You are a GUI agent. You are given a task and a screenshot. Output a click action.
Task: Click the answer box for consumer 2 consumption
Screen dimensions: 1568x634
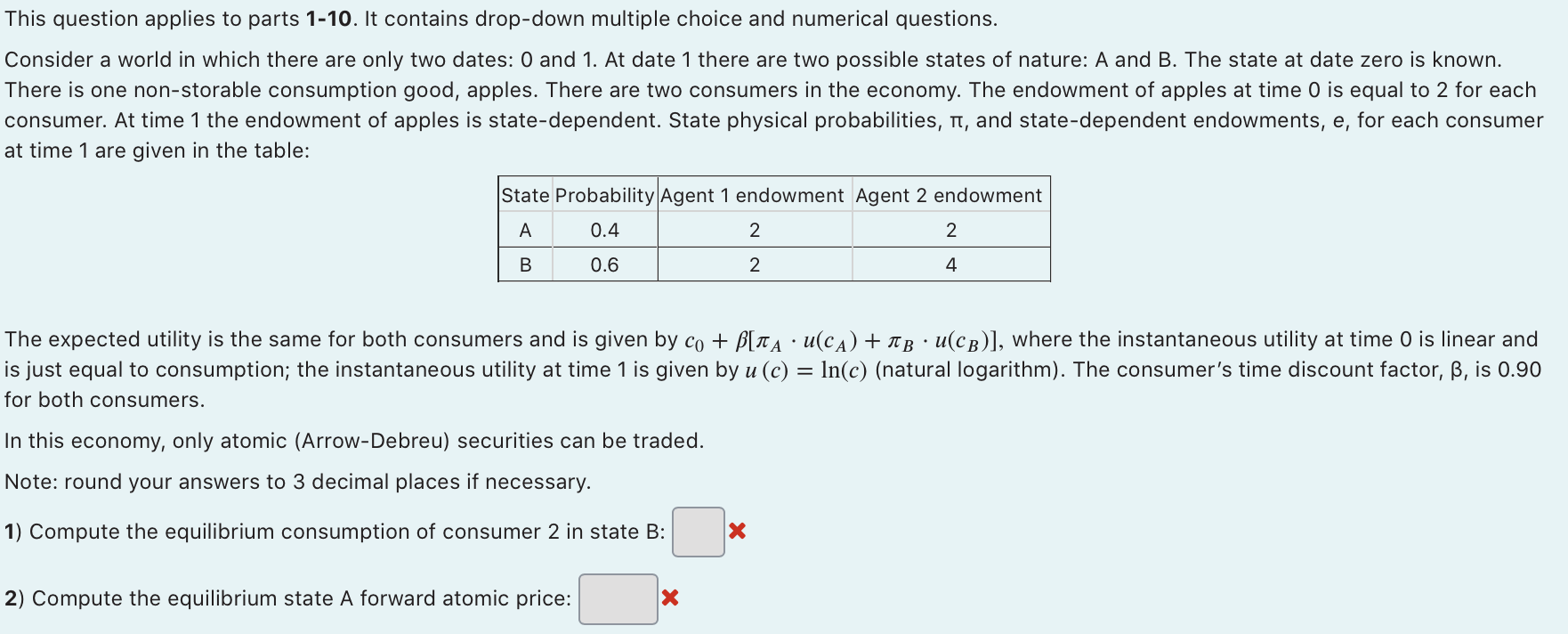pos(698,531)
